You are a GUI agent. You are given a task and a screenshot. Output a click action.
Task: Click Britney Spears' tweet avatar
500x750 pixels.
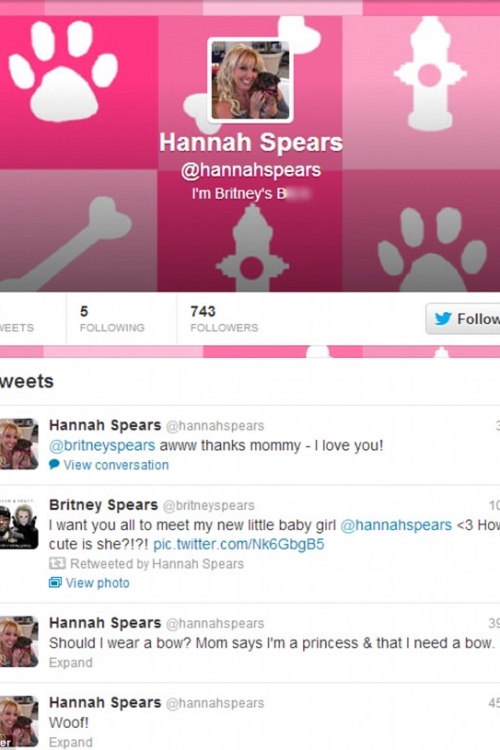[18, 523]
